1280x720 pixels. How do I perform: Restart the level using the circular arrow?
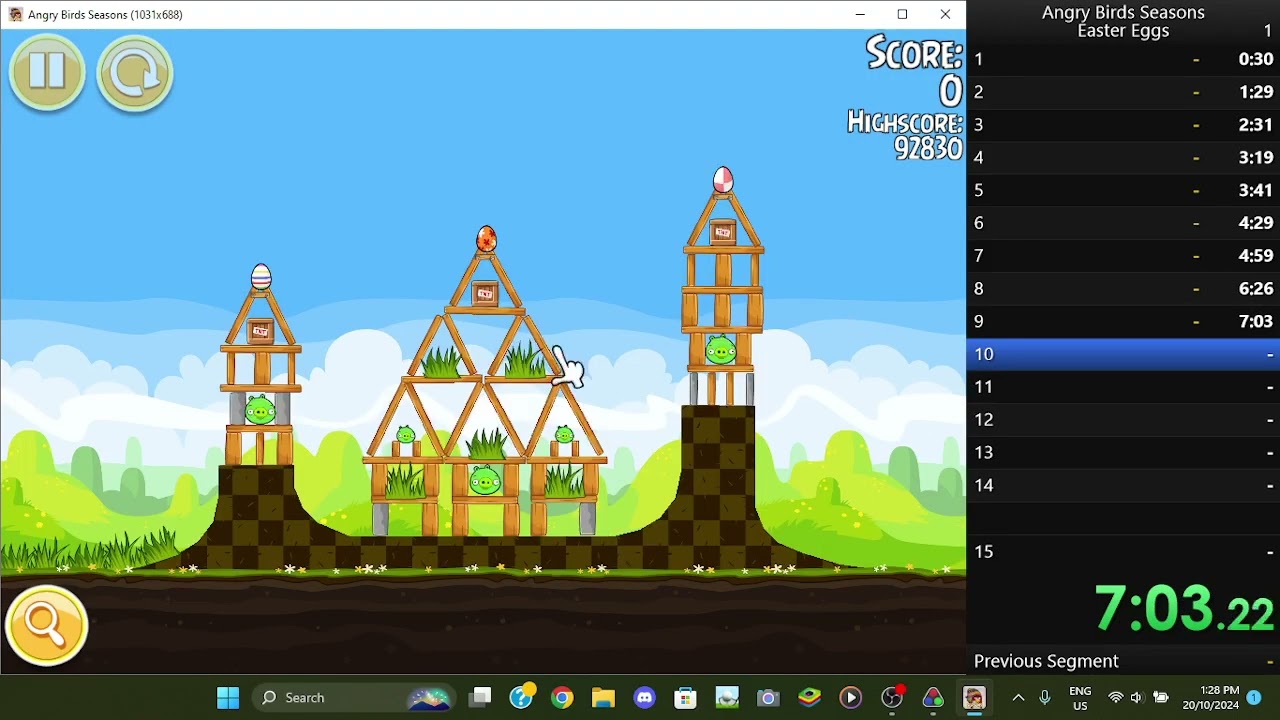tap(134, 73)
